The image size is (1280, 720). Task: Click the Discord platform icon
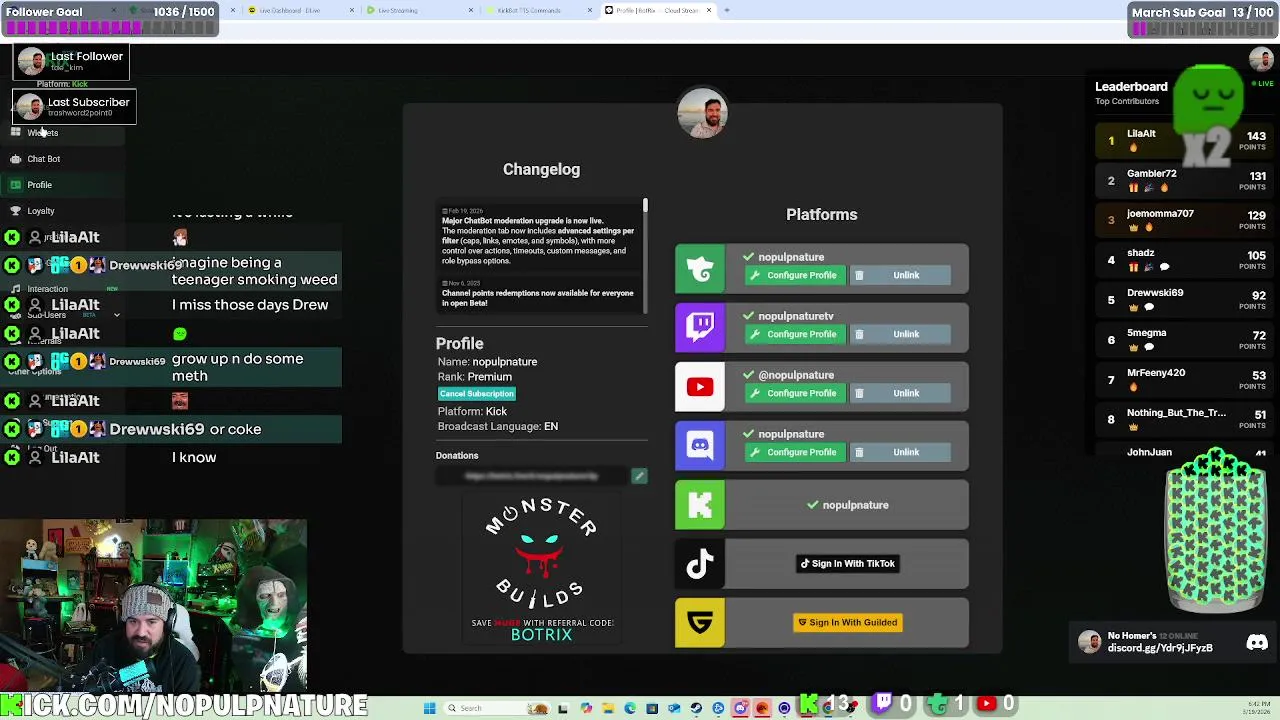click(x=700, y=446)
